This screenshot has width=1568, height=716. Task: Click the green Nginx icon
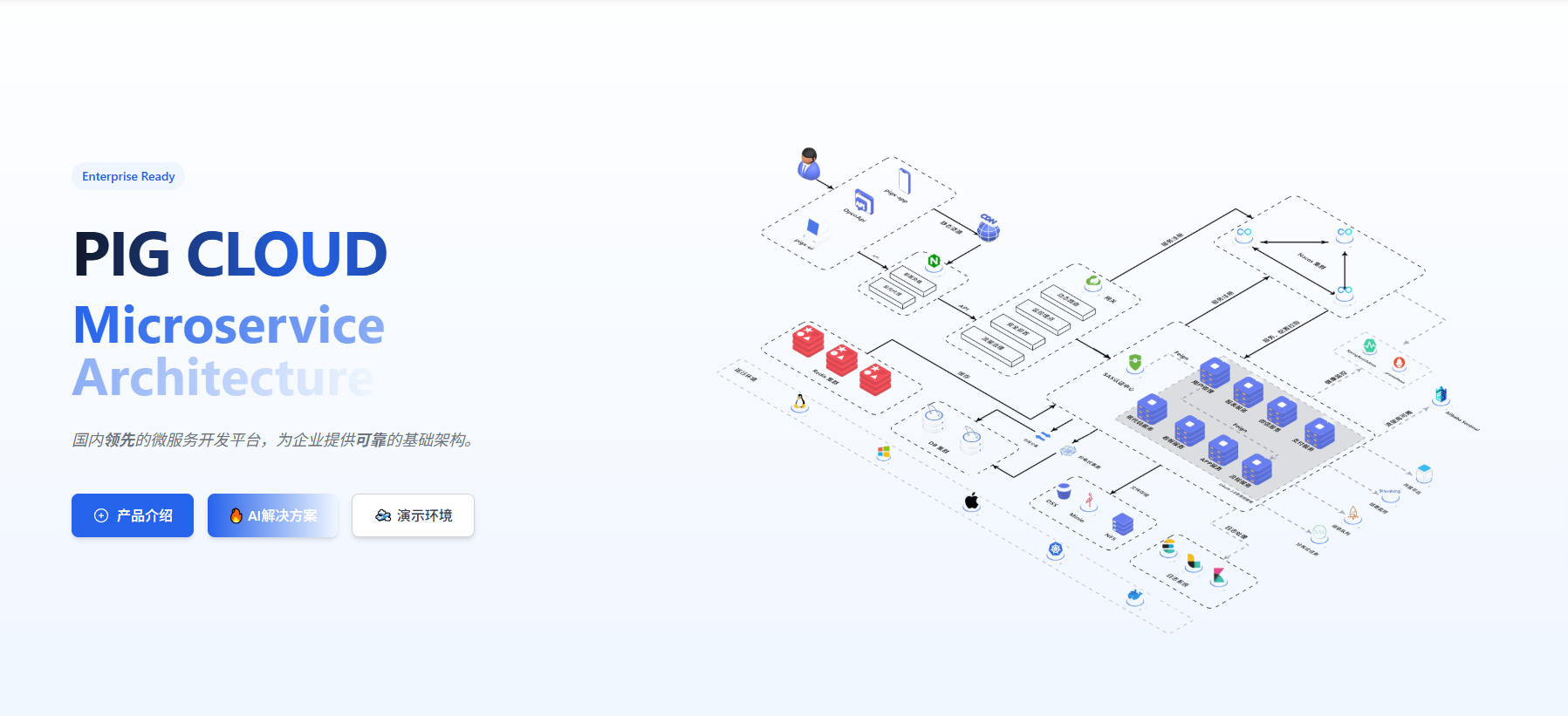[934, 261]
